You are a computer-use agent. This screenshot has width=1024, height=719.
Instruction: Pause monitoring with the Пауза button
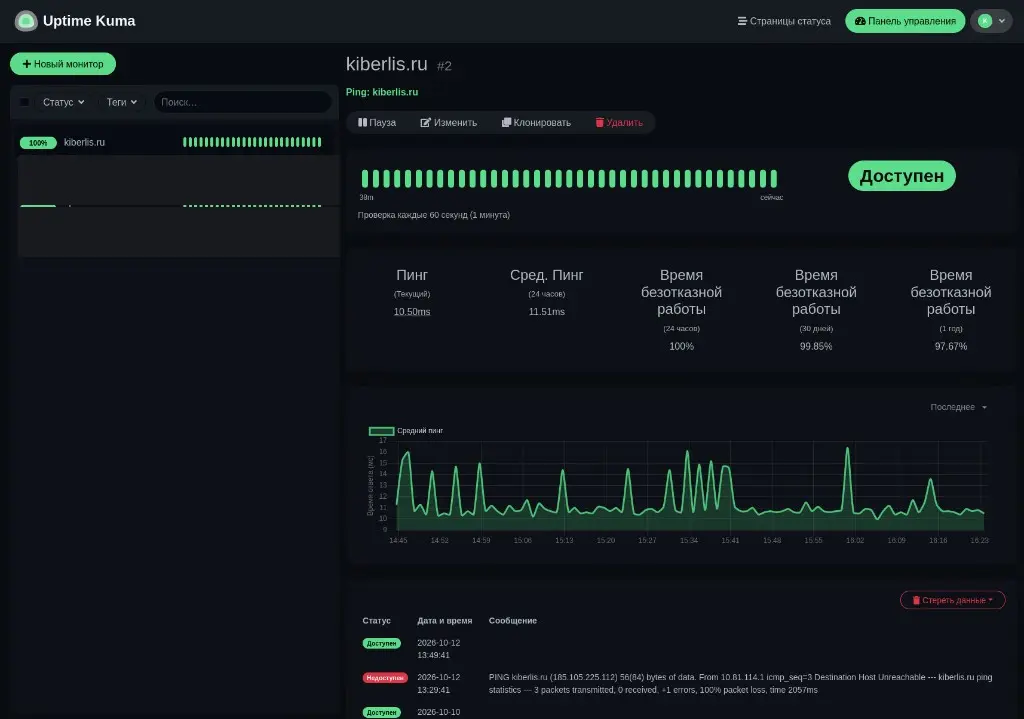click(377, 122)
